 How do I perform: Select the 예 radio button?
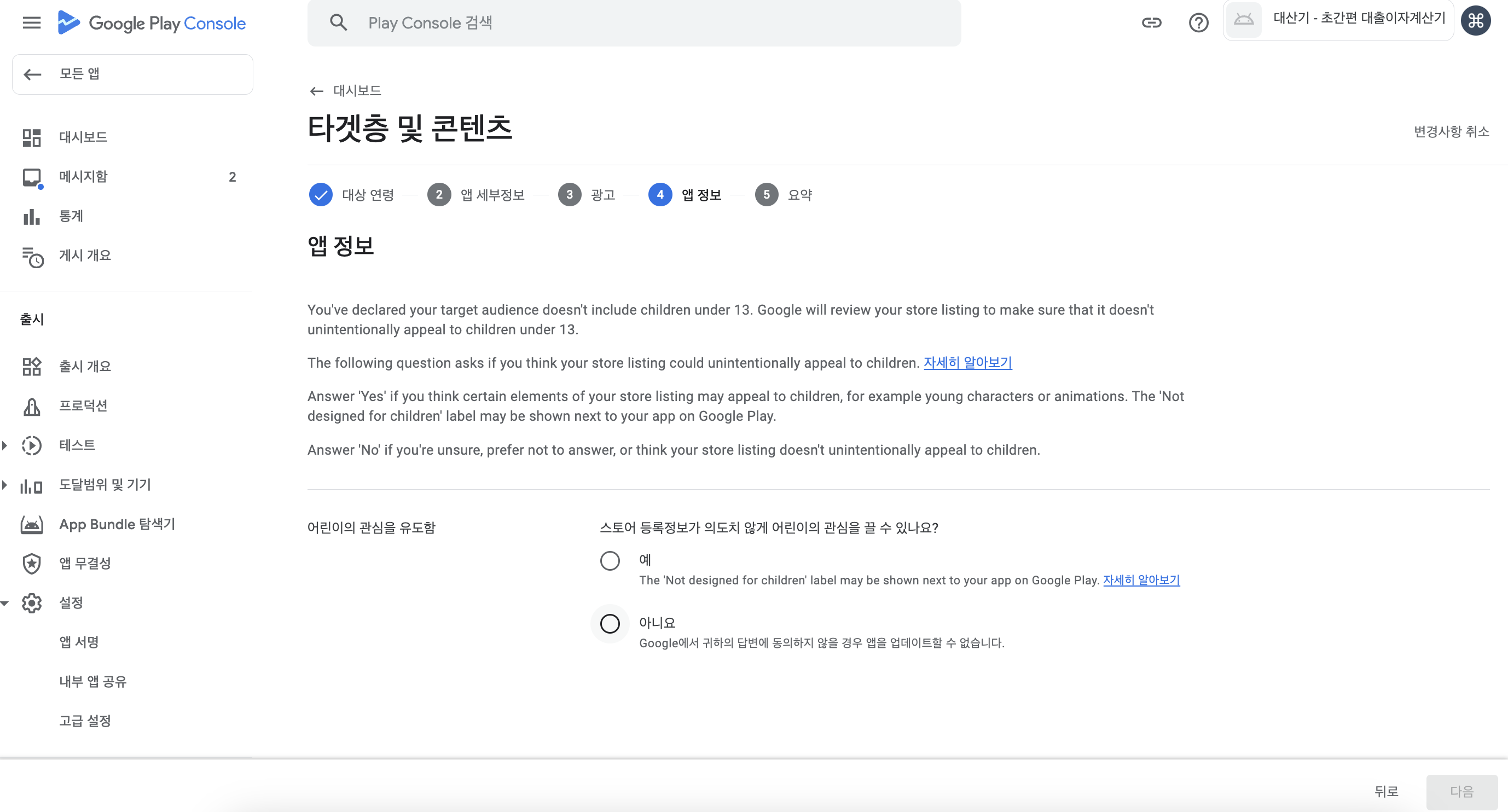[610, 560]
